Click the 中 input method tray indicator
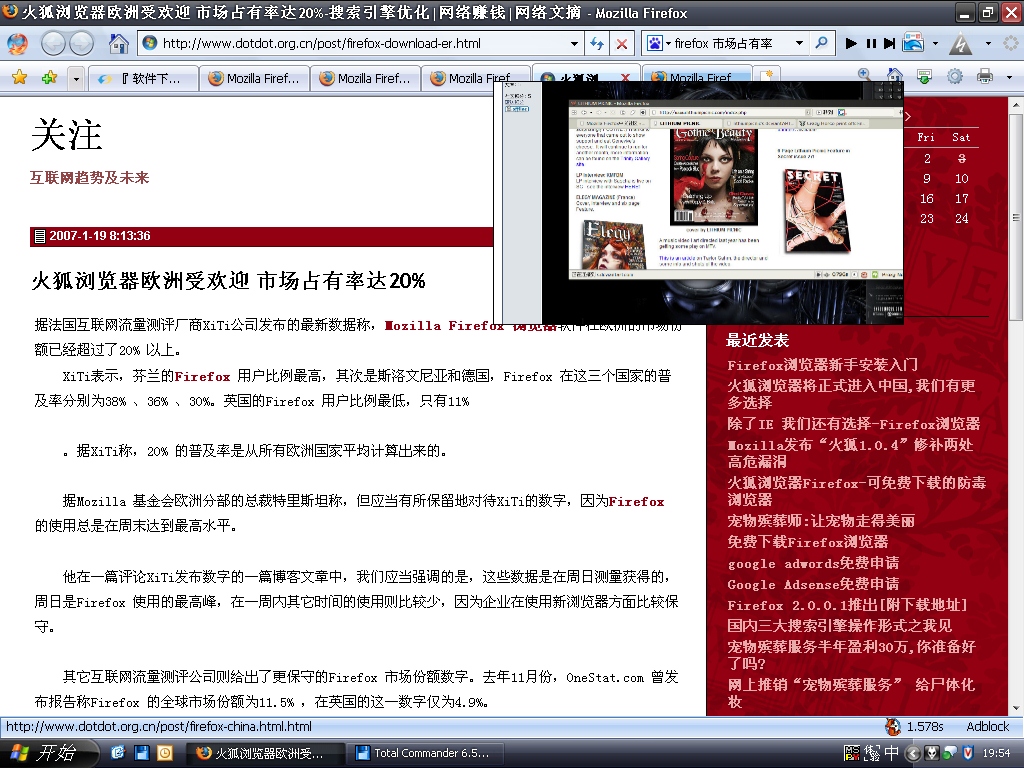Image resolution: width=1024 pixels, height=768 pixels. (x=891, y=753)
